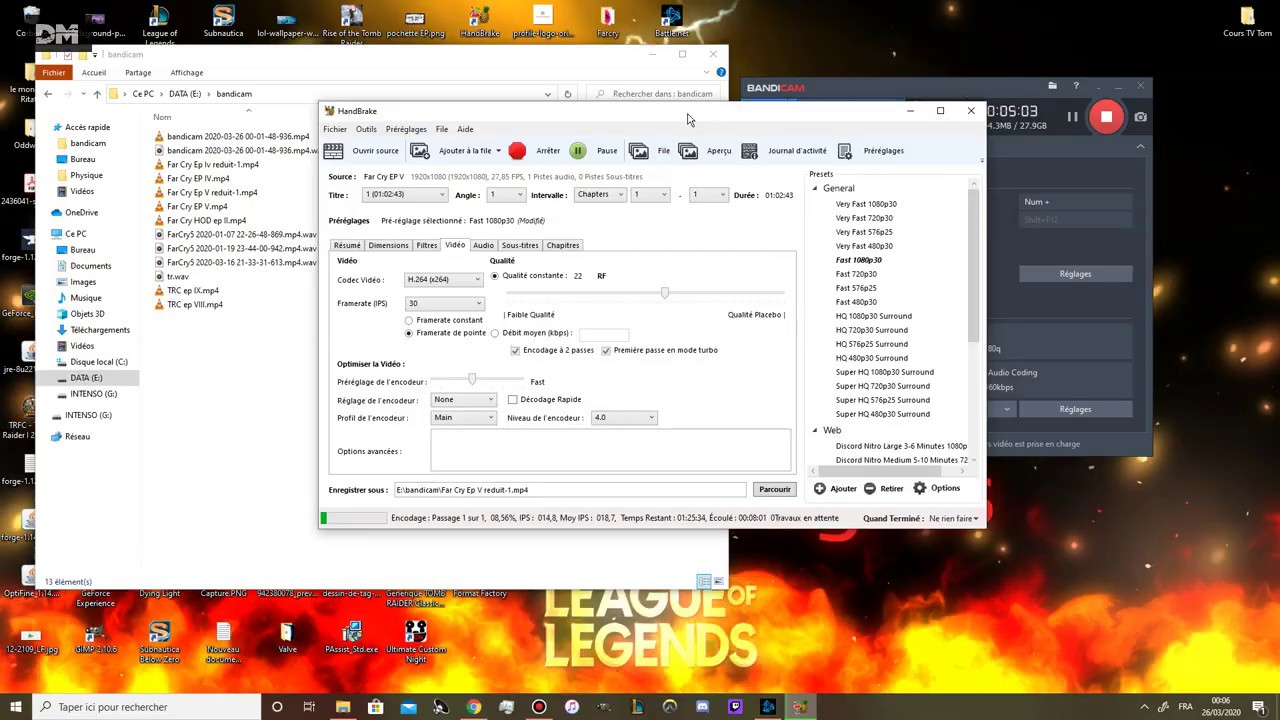
Task: Open Subnautica desktop shortcut
Action: point(223,23)
